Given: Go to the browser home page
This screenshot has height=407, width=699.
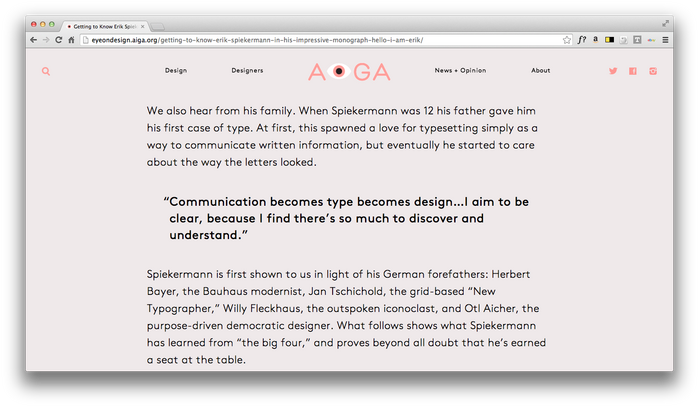Looking at the screenshot, I should click(x=71, y=40).
